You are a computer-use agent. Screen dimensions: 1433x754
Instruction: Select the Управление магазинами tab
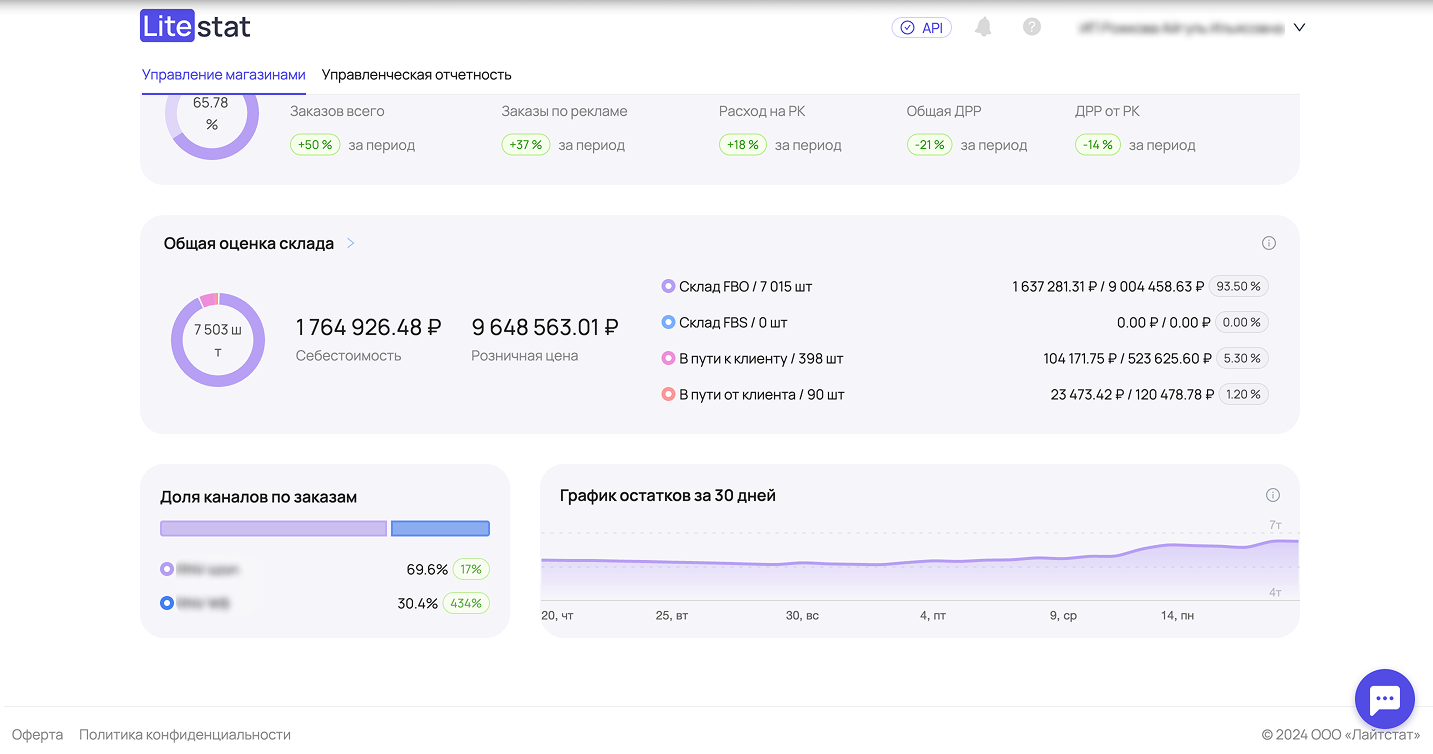point(223,74)
